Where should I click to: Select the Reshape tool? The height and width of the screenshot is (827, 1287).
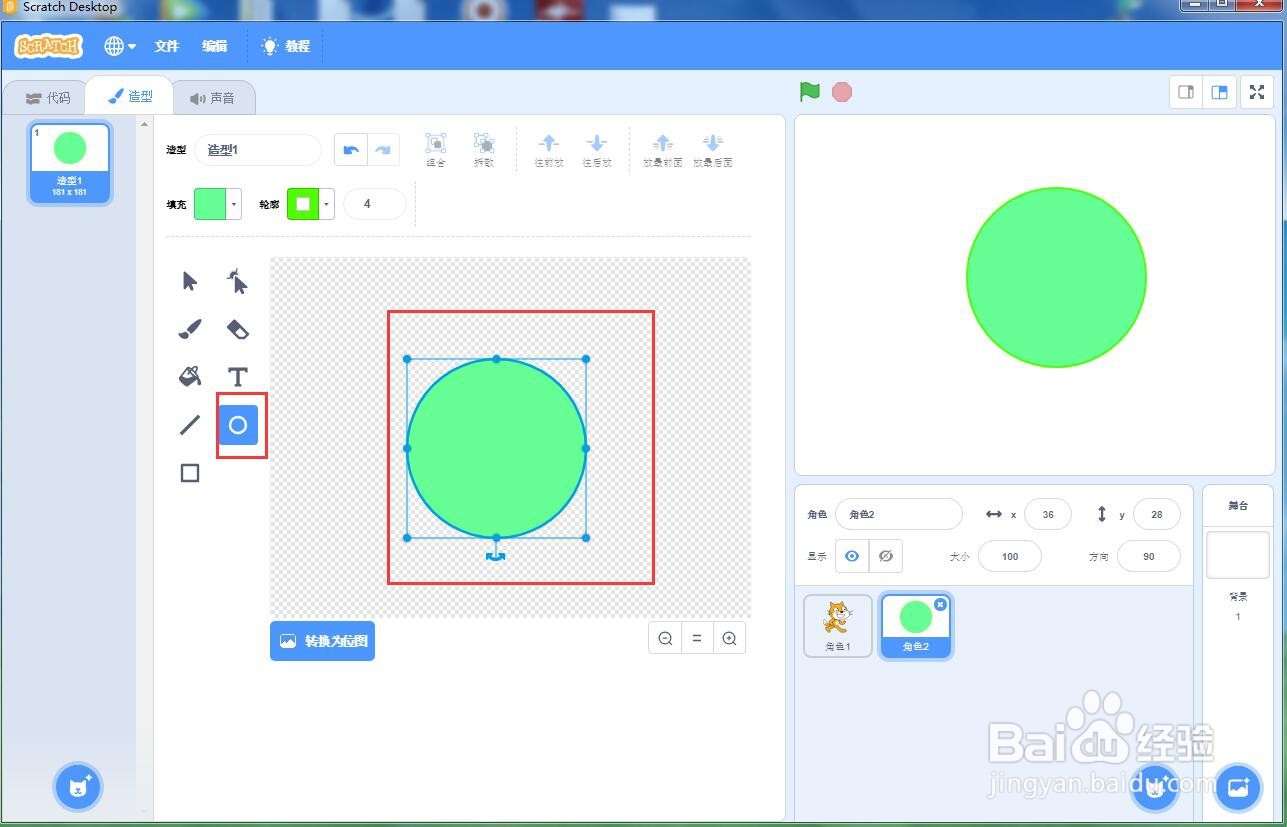pyautogui.click(x=237, y=281)
